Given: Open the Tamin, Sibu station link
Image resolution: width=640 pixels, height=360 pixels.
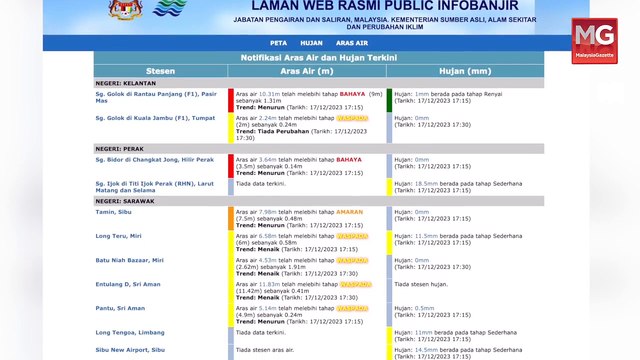Looking at the screenshot, I should click(113, 212).
